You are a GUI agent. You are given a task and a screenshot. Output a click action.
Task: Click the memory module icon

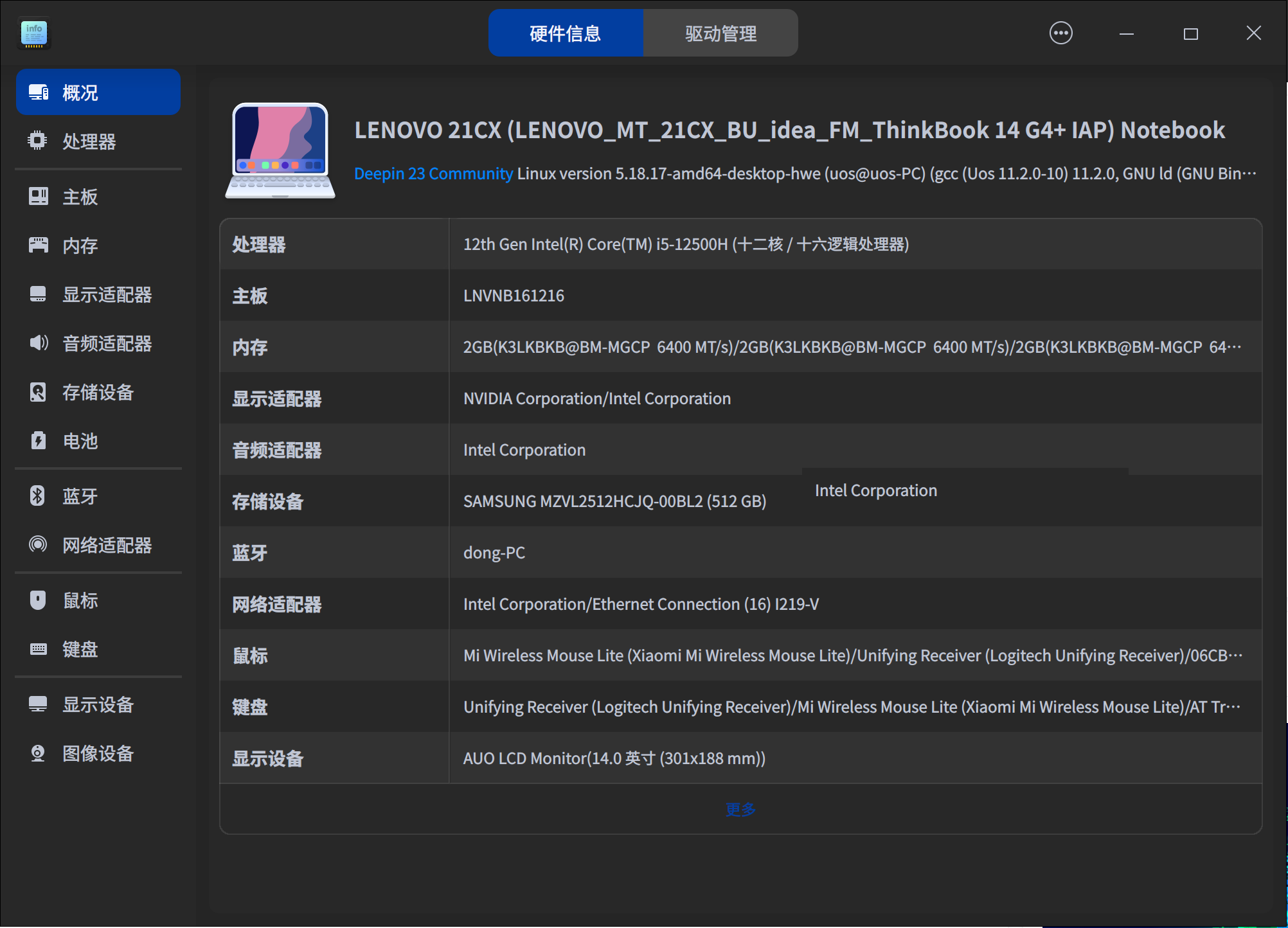(x=38, y=245)
